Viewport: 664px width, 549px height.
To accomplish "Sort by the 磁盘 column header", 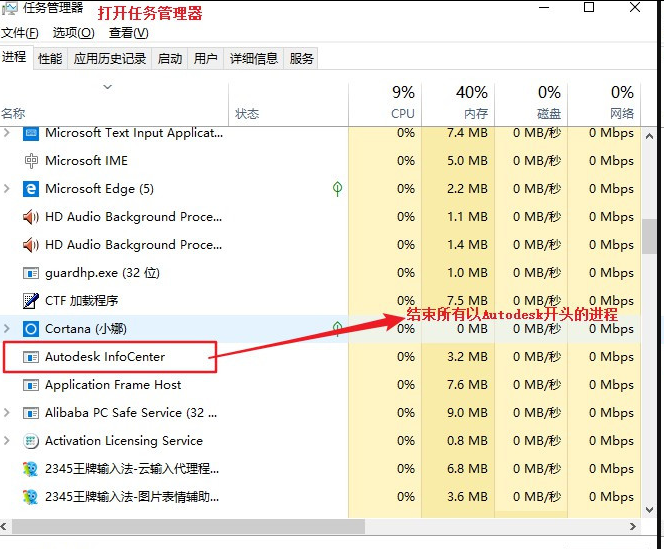I will coord(531,104).
